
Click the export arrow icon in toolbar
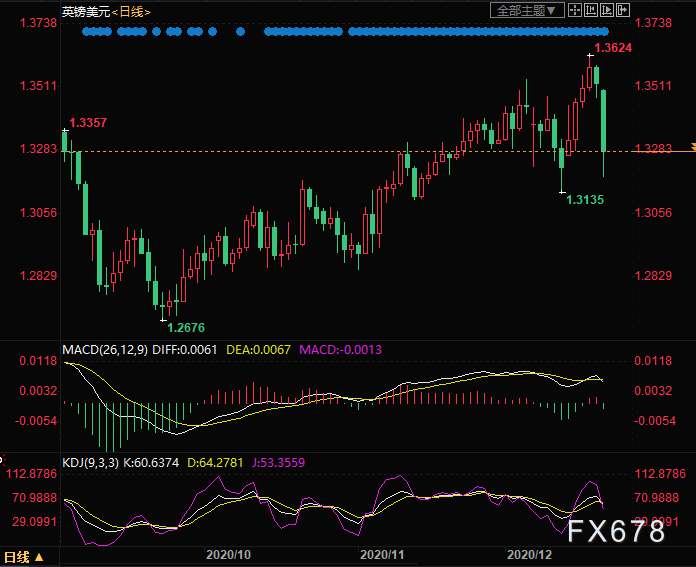point(622,10)
